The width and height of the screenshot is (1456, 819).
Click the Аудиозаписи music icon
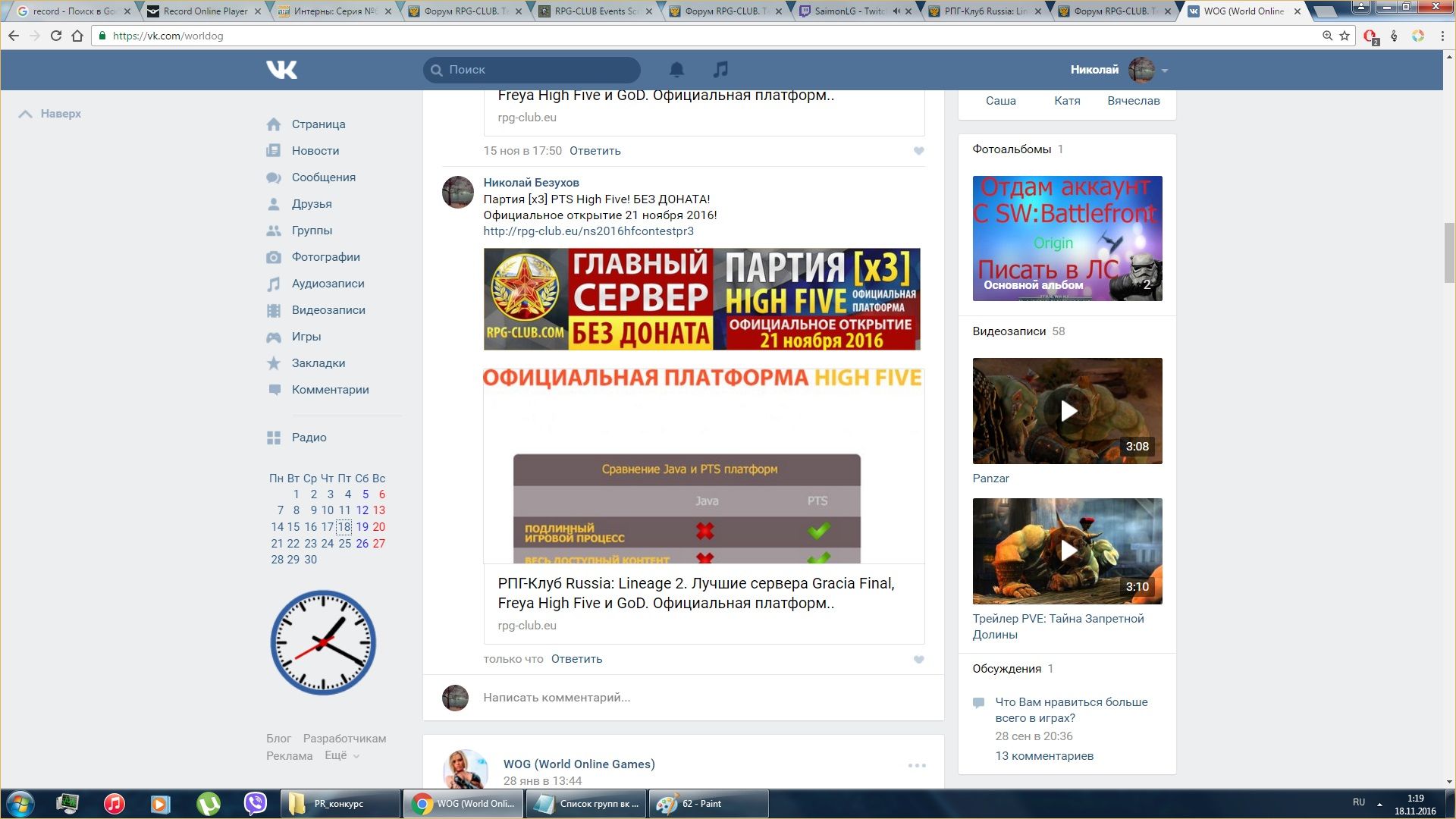pos(274,284)
